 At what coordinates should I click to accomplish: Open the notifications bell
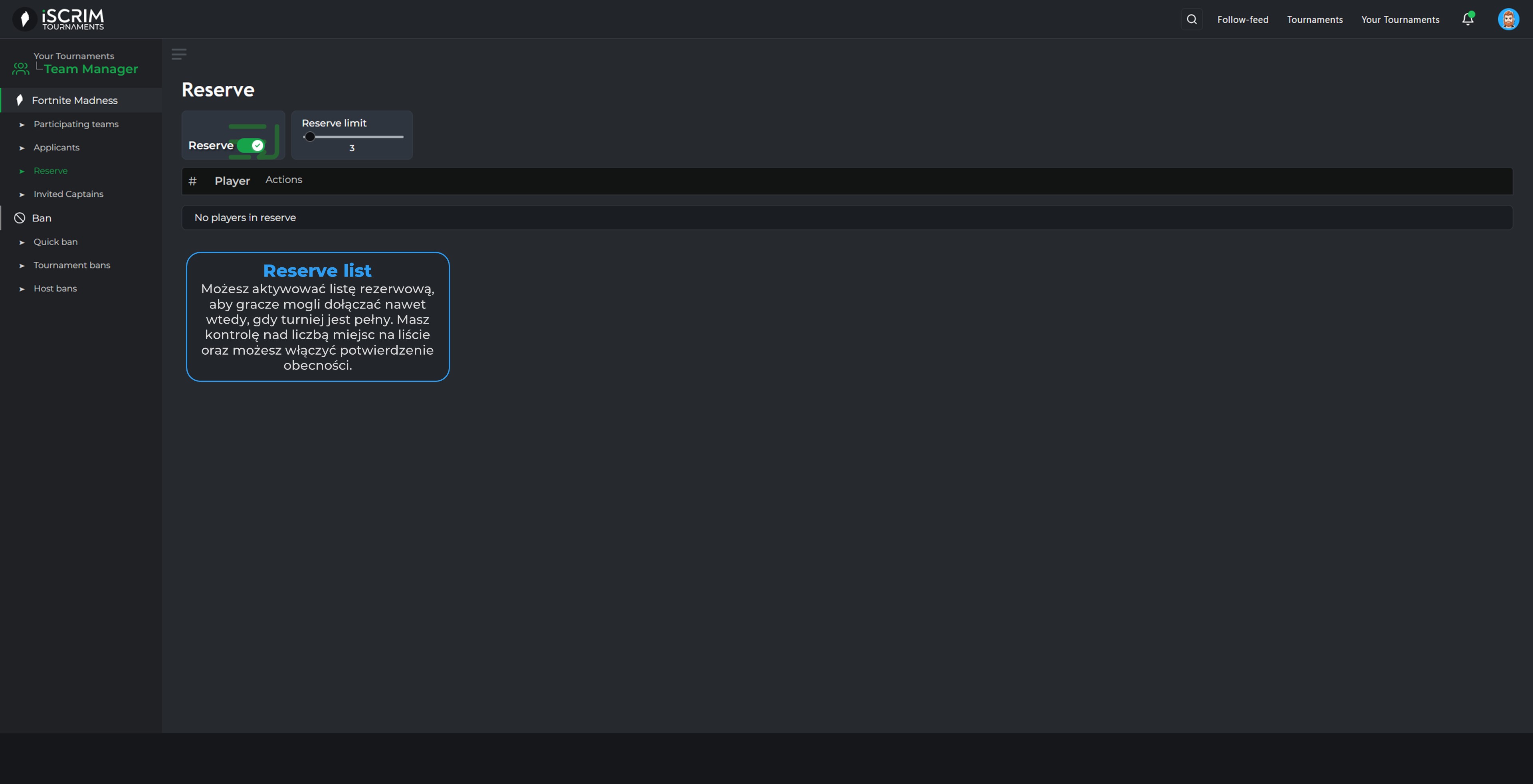(1468, 20)
